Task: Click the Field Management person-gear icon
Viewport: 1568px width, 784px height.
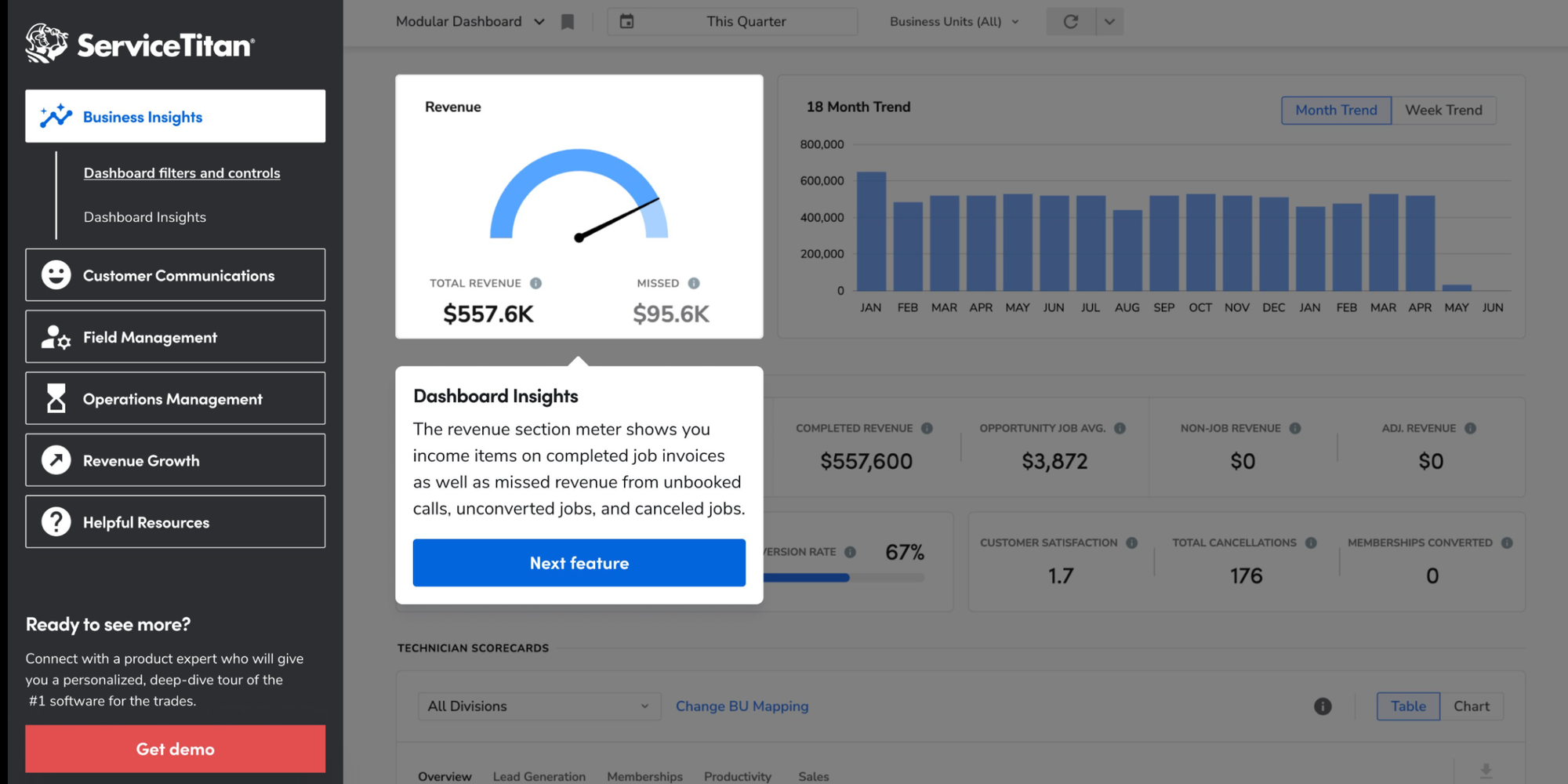Action: coord(56,337)
